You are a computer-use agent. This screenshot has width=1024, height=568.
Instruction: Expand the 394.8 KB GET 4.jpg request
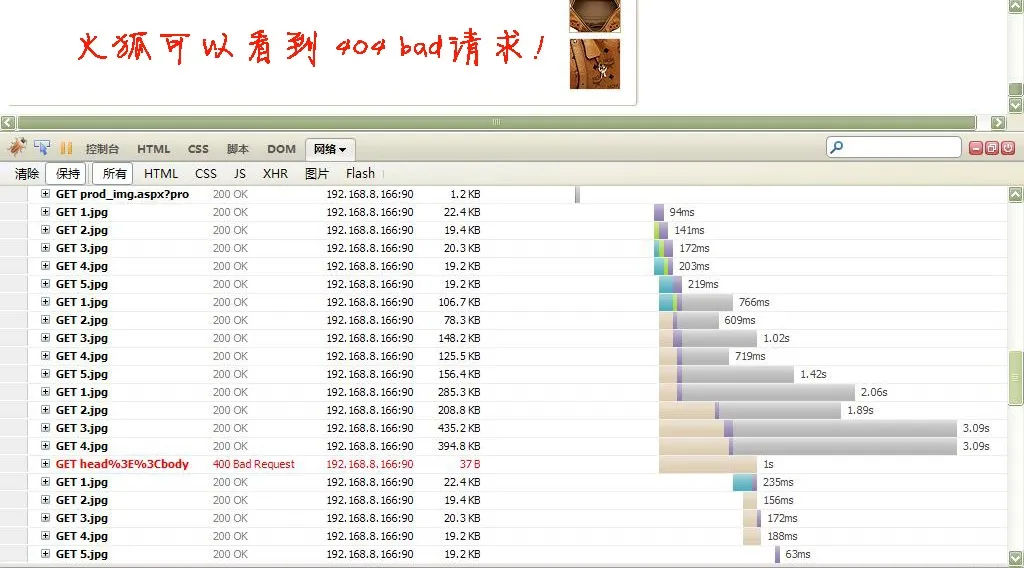pos(45,446)
